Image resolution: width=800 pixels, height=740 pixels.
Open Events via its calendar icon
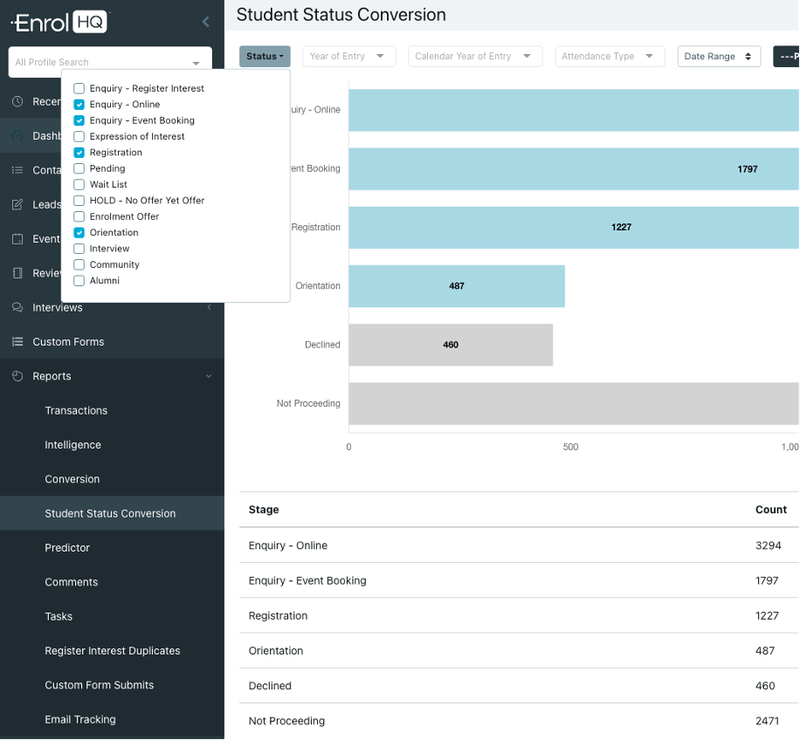16,239
